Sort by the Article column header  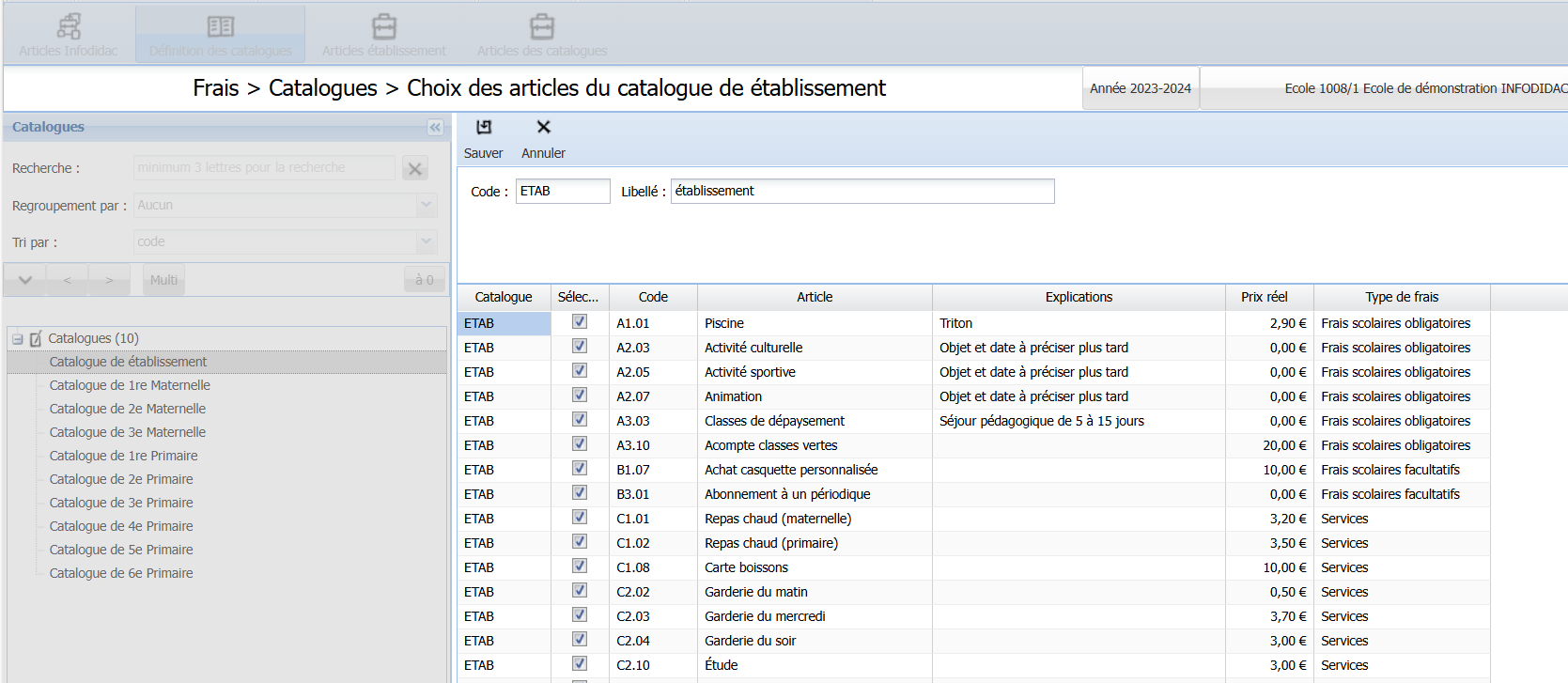(x=815, y=297)
